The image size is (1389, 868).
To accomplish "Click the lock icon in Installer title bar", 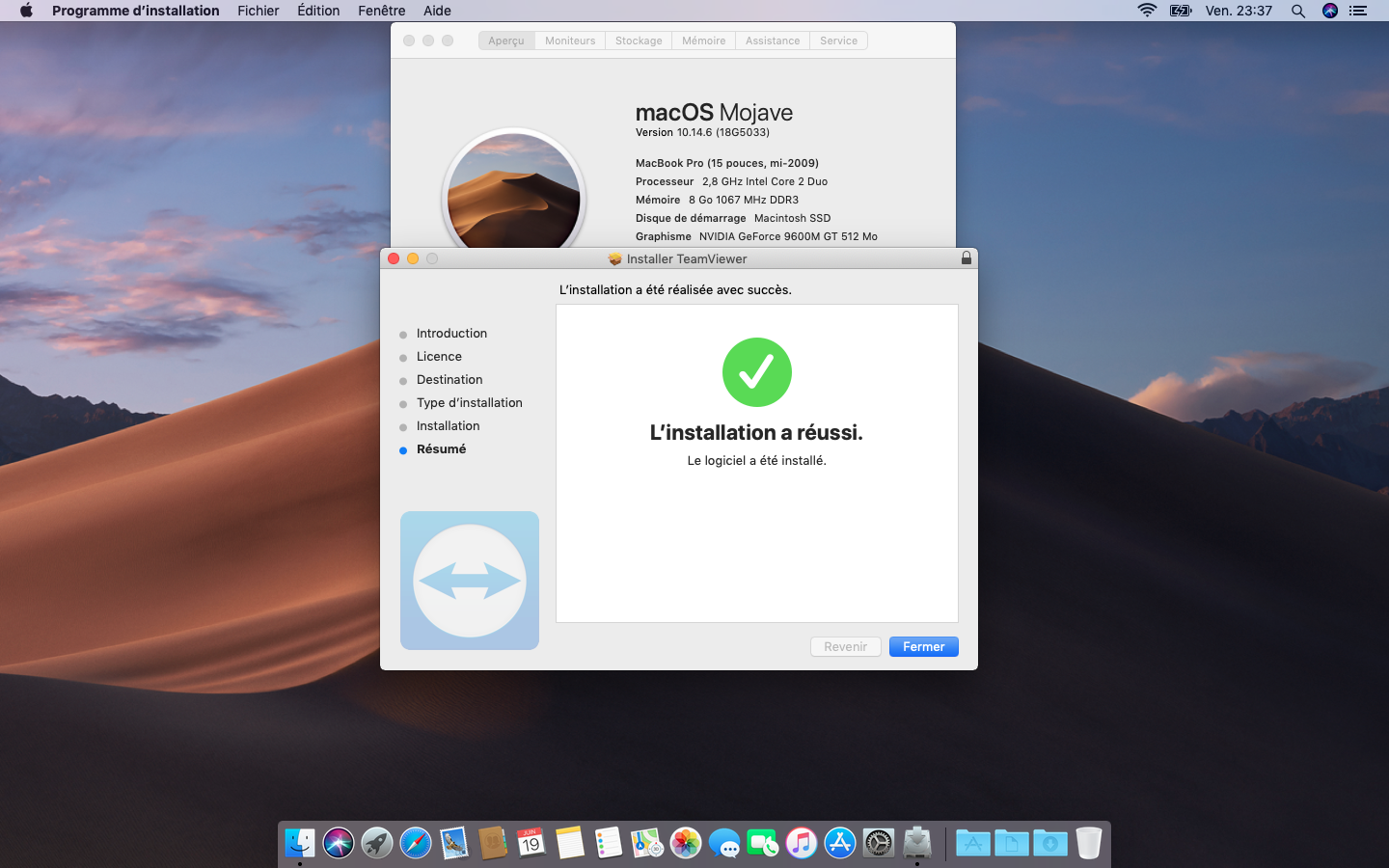I will pyautogui.click(x=967, y=258).
